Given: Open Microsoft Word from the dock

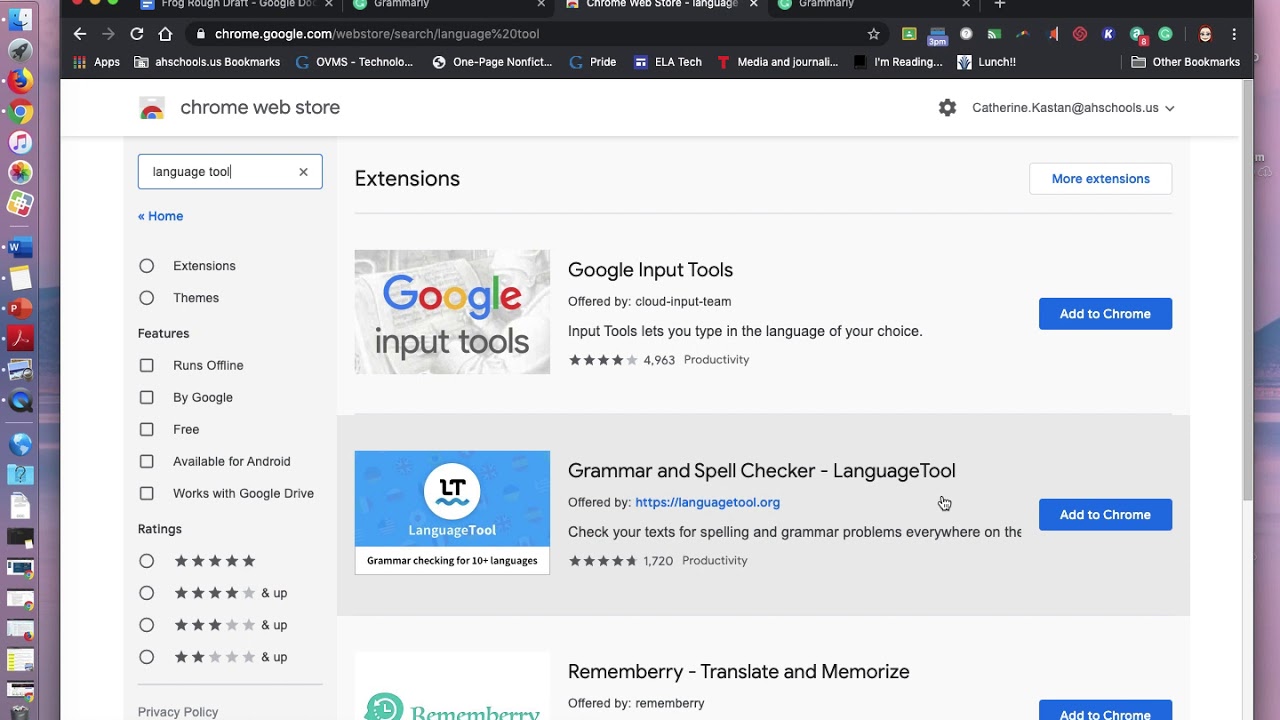Looking at the screenshot, I should tap(20, 247).
